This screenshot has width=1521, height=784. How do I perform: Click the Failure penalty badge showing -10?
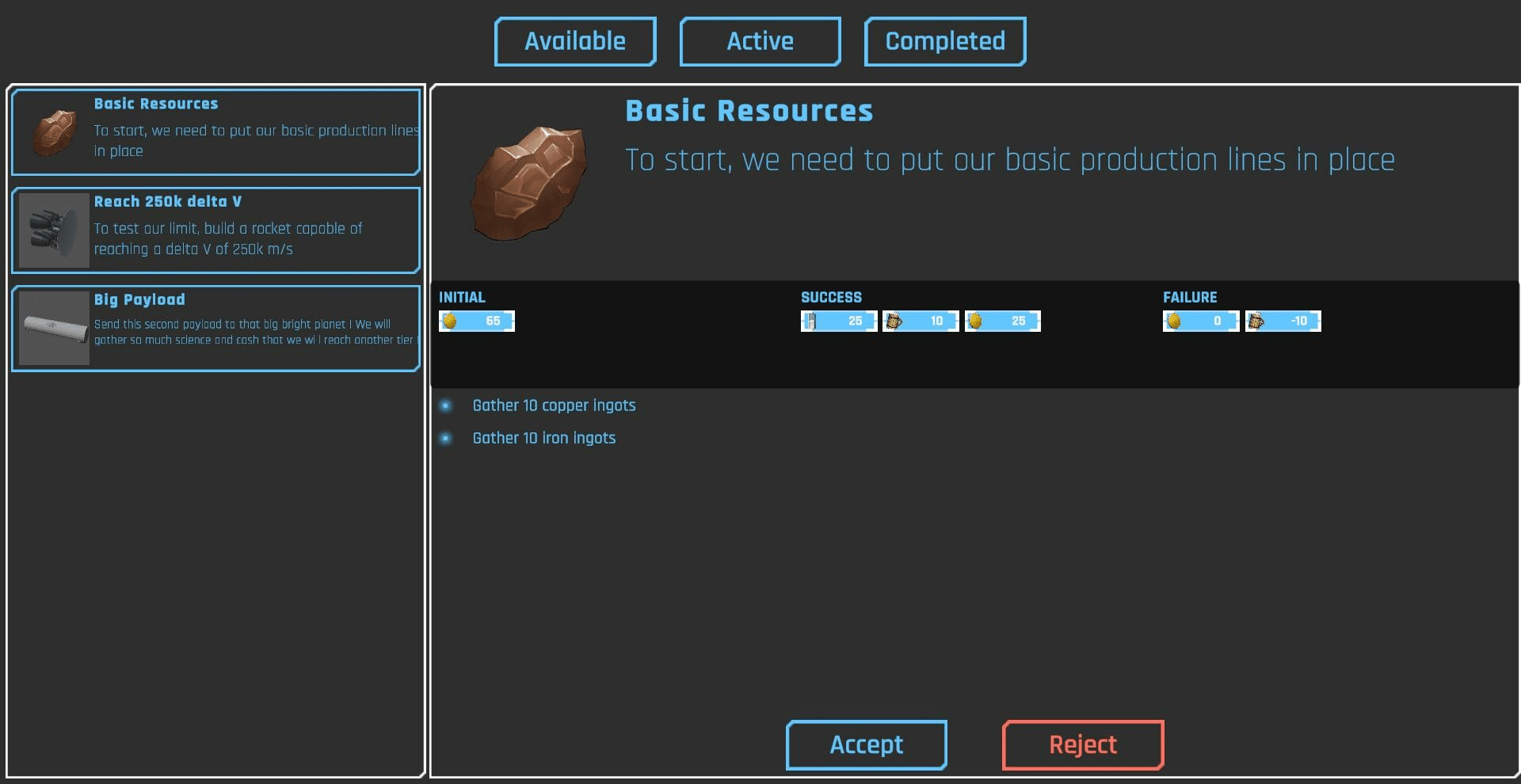click(x=1283, y=321)
